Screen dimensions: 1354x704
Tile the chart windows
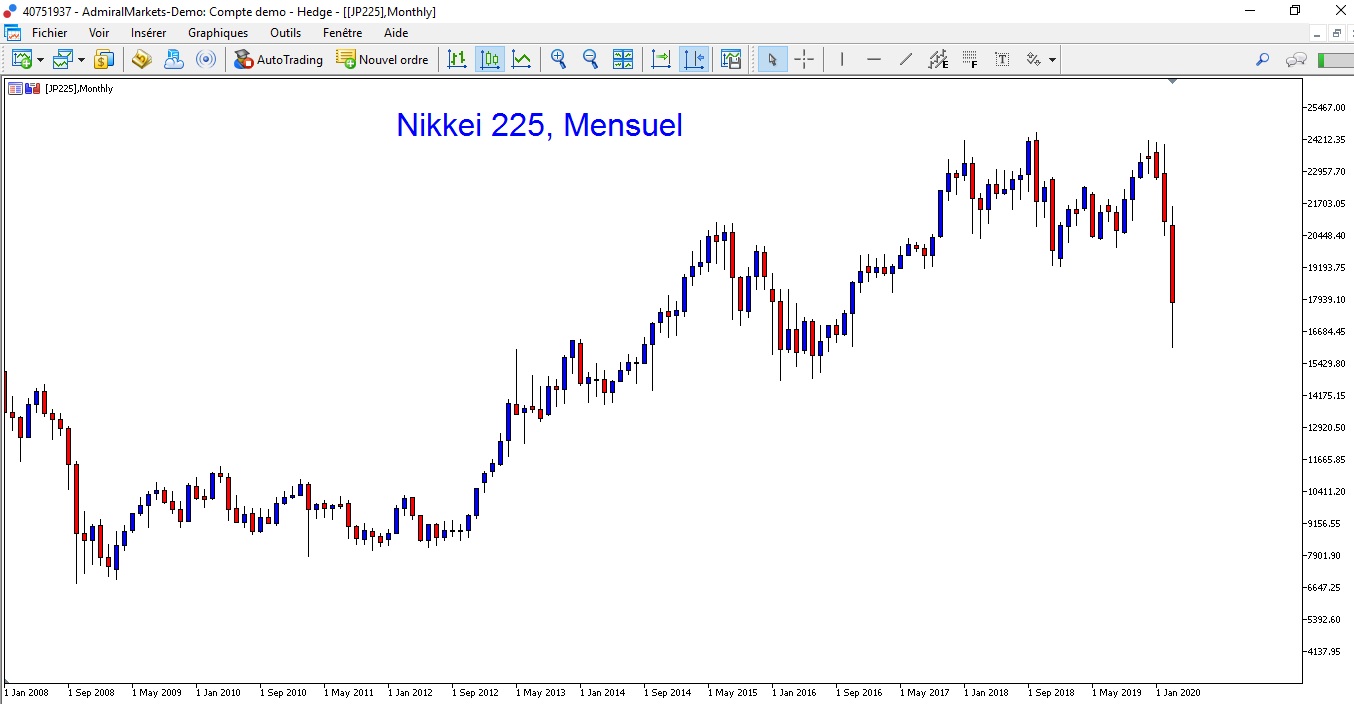pyautogui.click(x=622, y=59)
